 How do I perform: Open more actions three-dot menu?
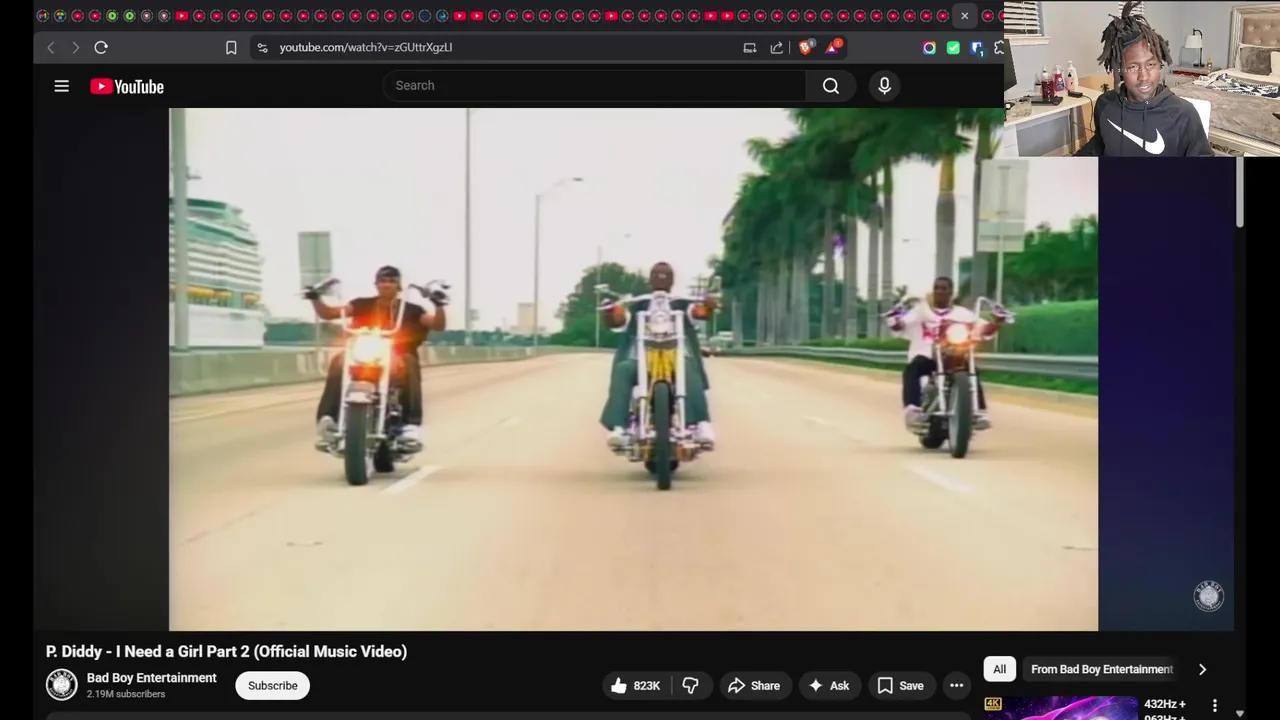pos(957,685)
